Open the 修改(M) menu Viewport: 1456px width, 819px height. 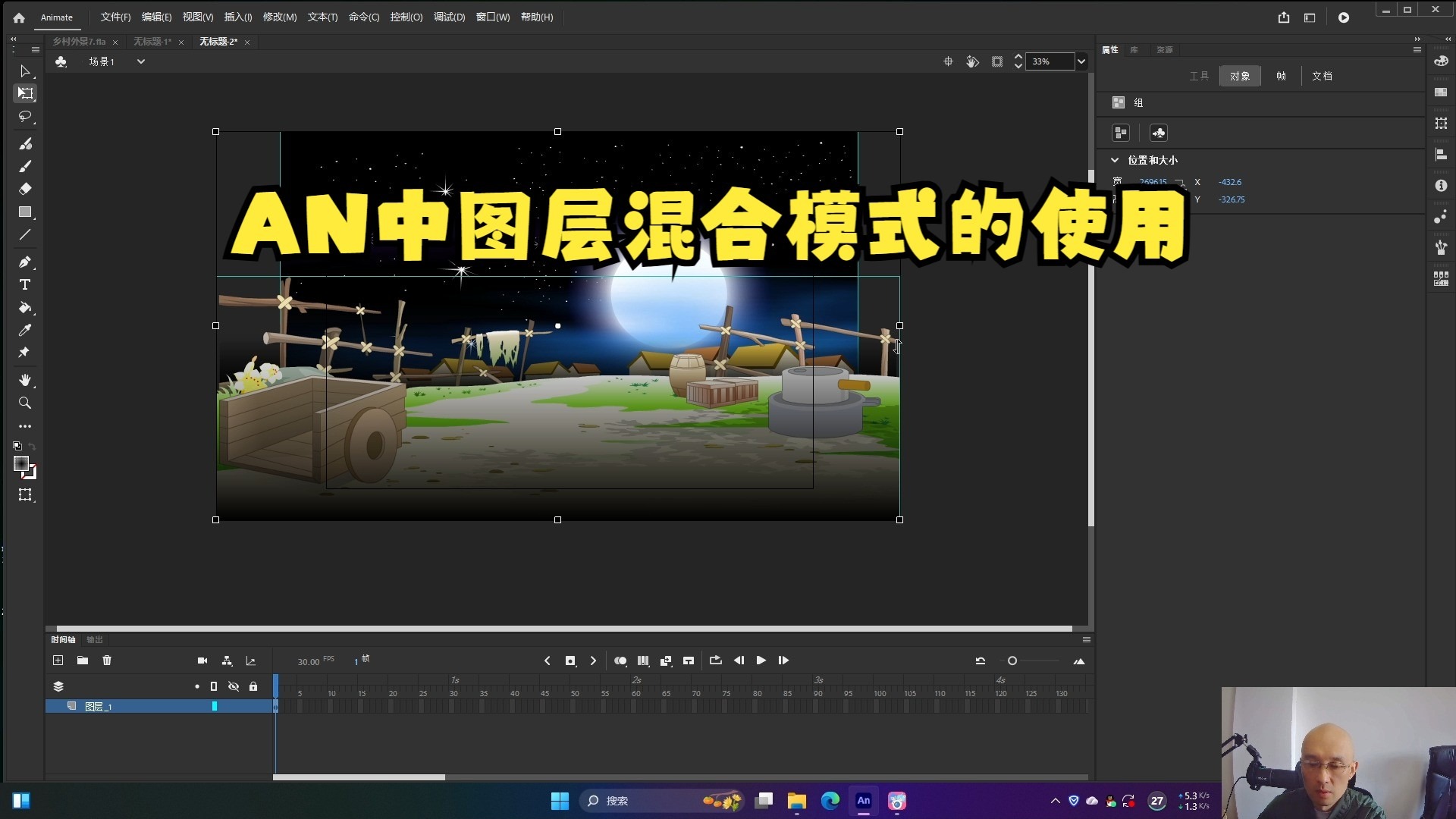click(279, 17)
